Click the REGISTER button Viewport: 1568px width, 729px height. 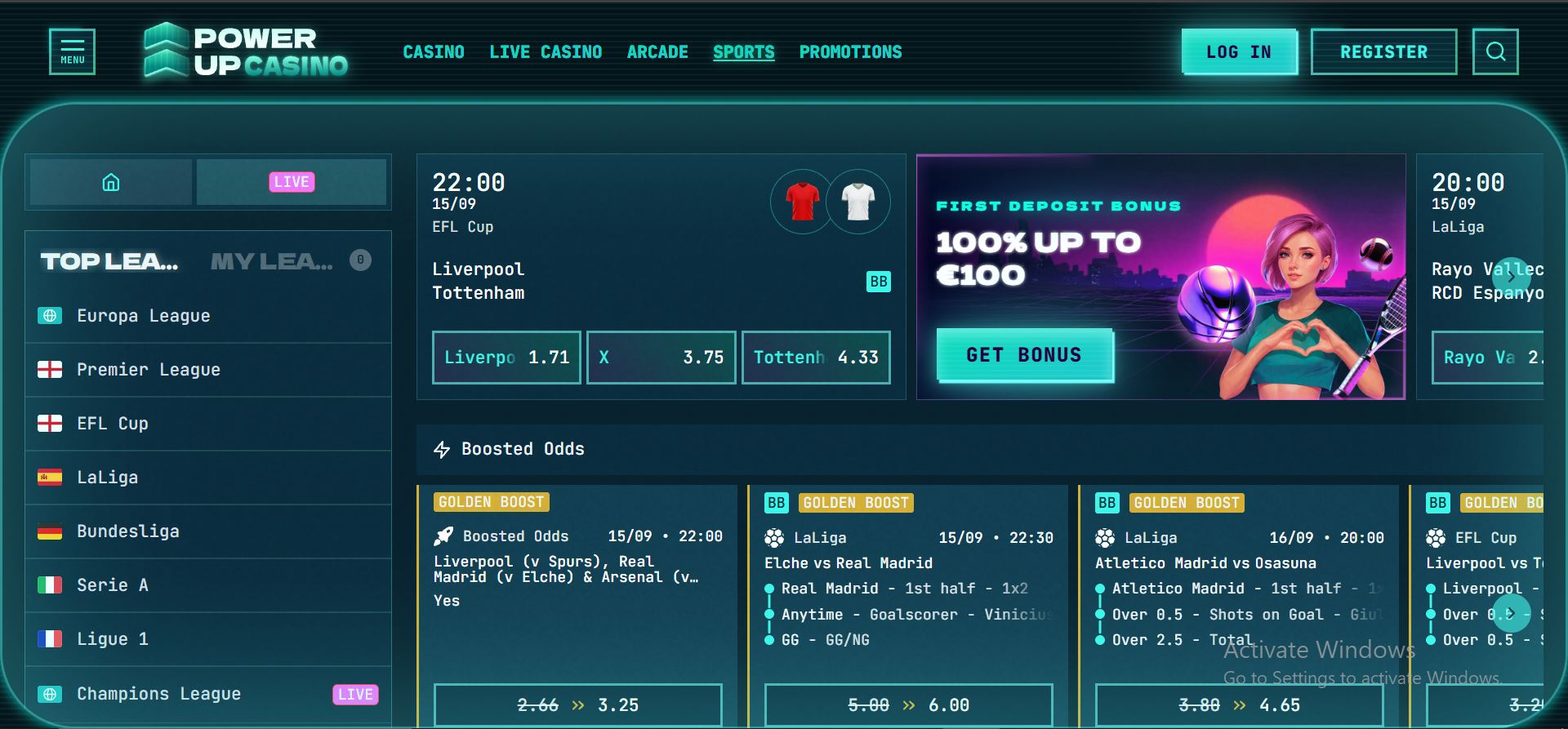1383,52
